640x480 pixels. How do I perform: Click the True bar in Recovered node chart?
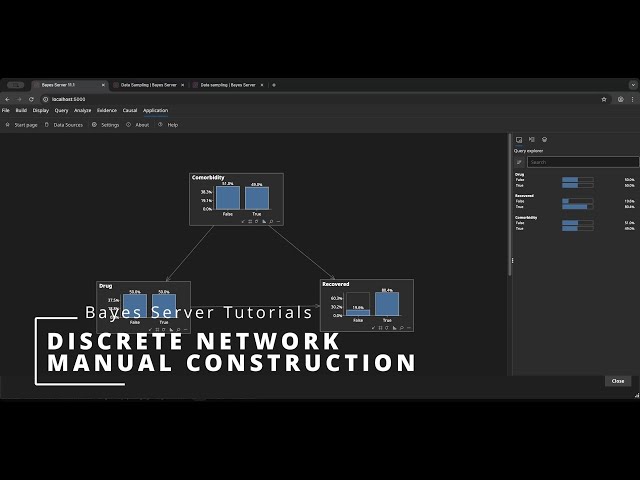click(387, 304)
